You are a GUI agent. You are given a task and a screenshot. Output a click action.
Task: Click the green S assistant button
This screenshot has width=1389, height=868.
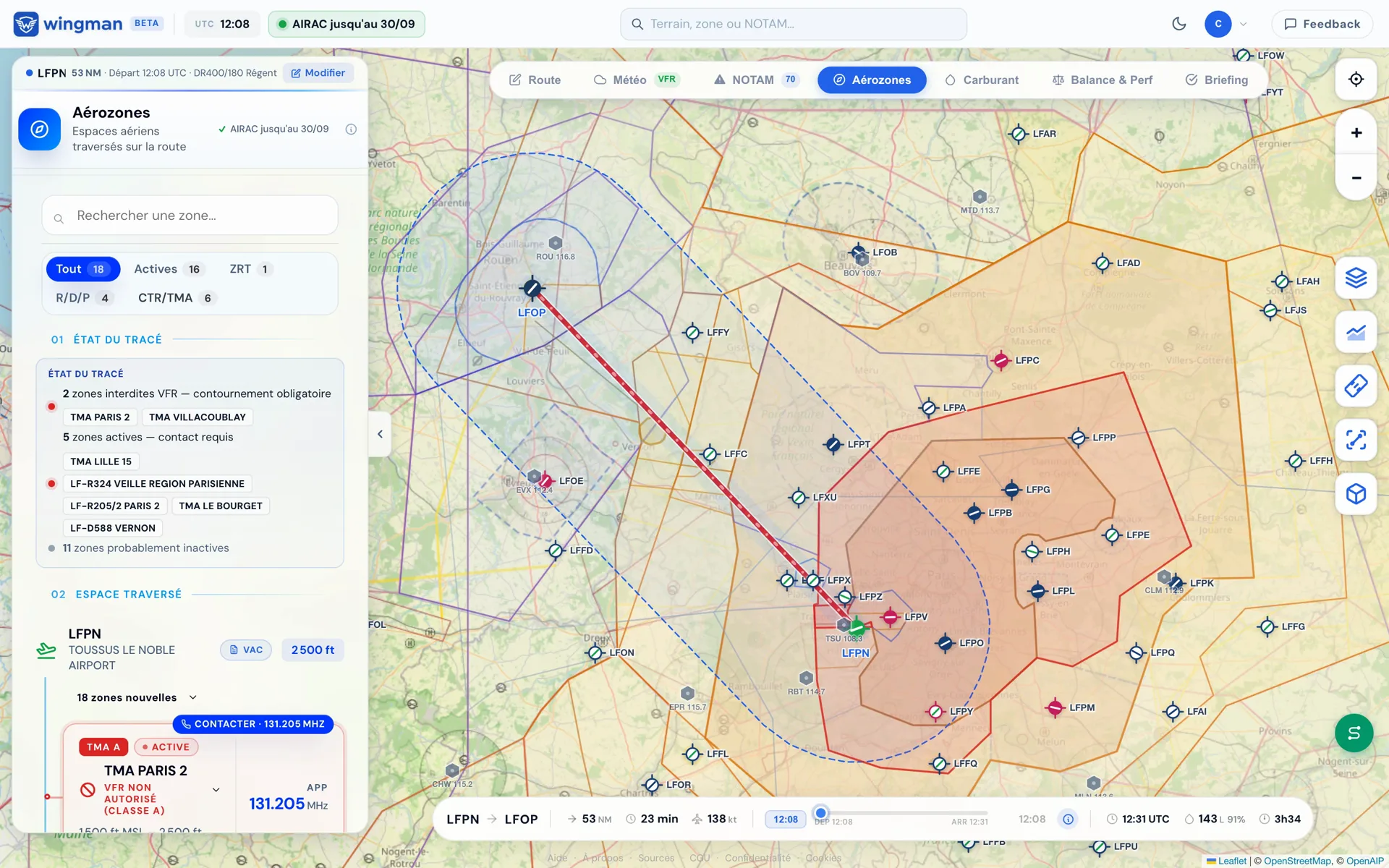point(1354,733)
